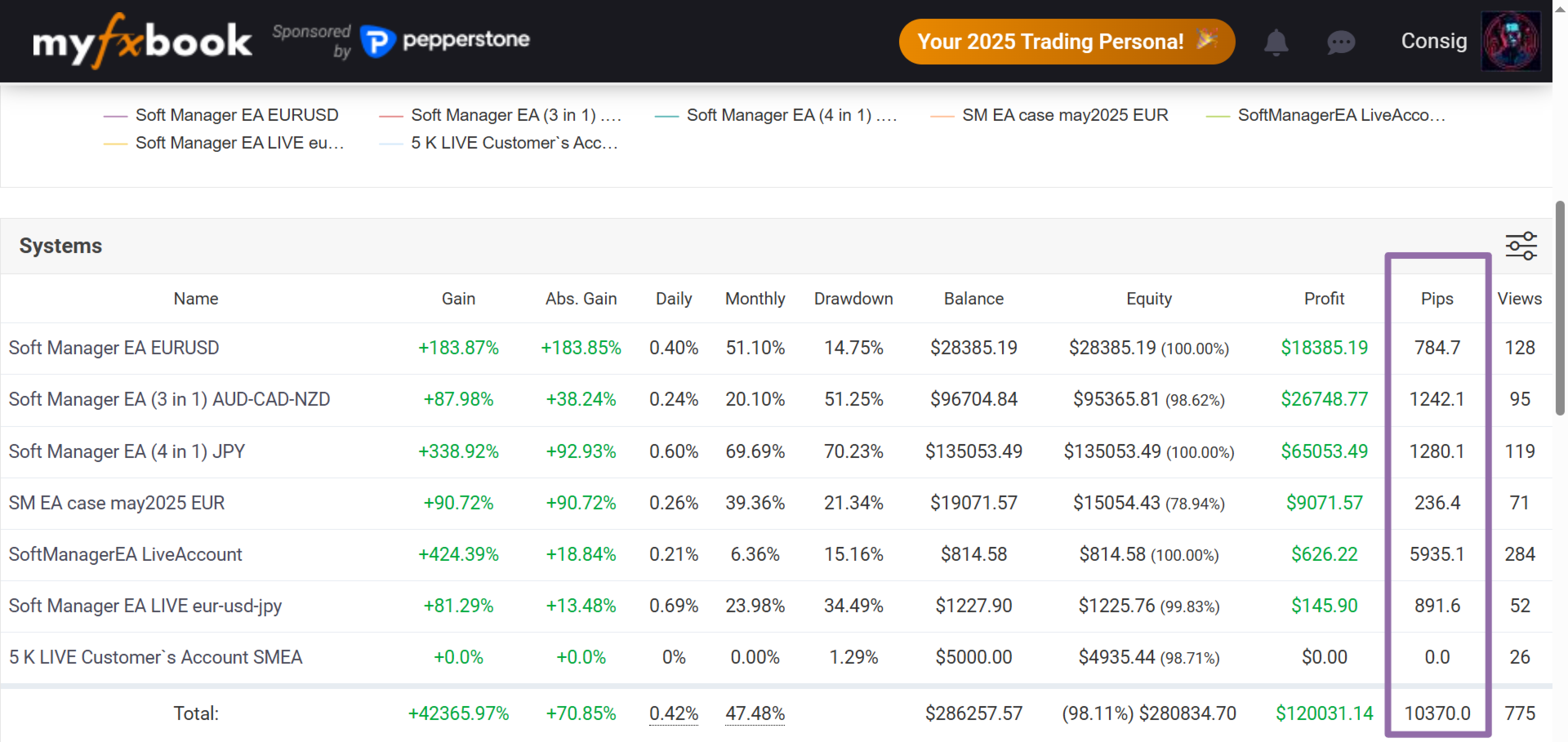The image size is (1568, 742).
Task: Toggle the 5 K LIVE Customer's Account legend
Action: click(514, 143)
